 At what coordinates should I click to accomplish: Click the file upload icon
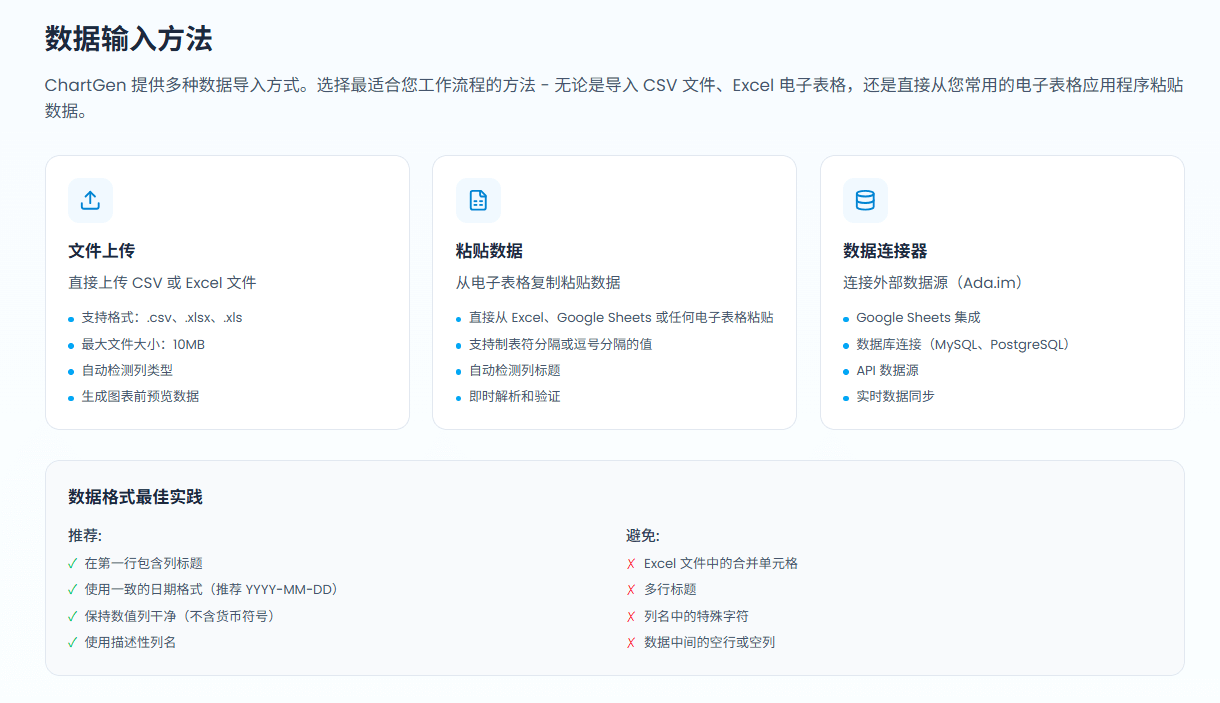click(90, 200)
